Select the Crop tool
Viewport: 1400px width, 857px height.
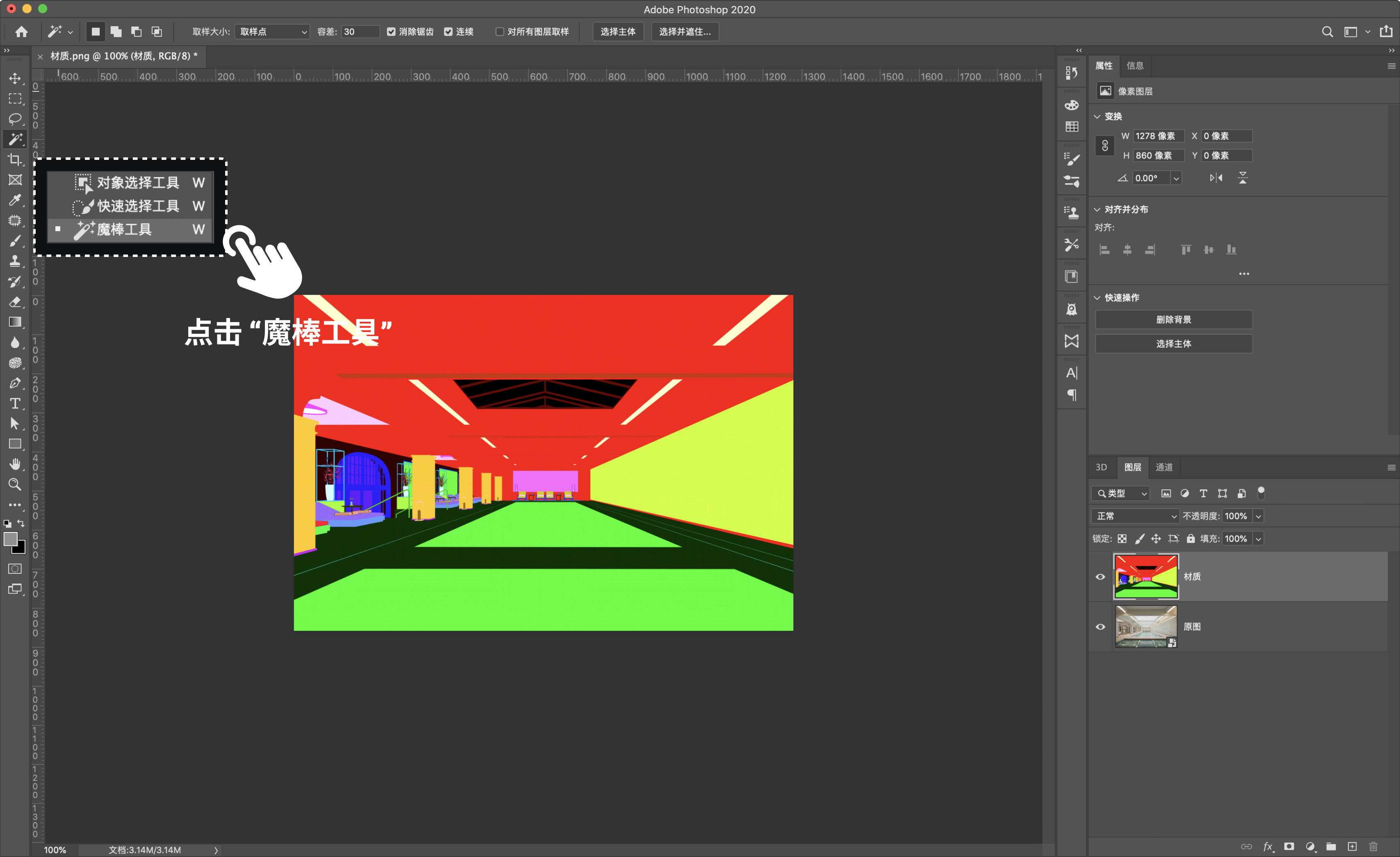click(15, 159)
